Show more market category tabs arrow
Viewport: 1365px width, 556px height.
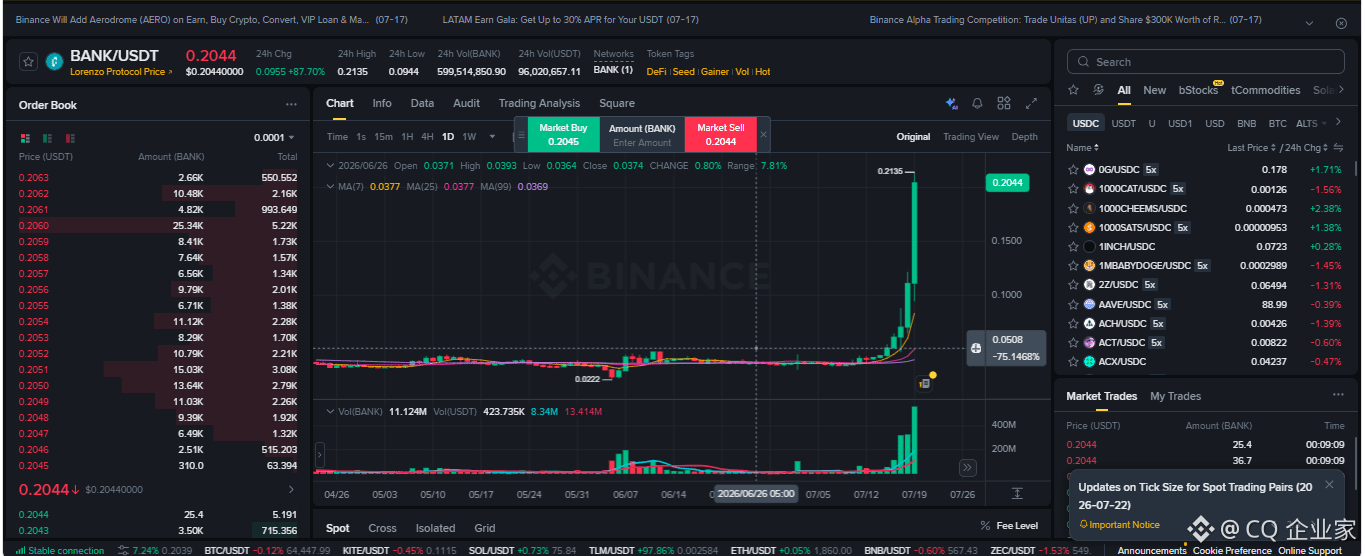click(x=1342, y=90)
